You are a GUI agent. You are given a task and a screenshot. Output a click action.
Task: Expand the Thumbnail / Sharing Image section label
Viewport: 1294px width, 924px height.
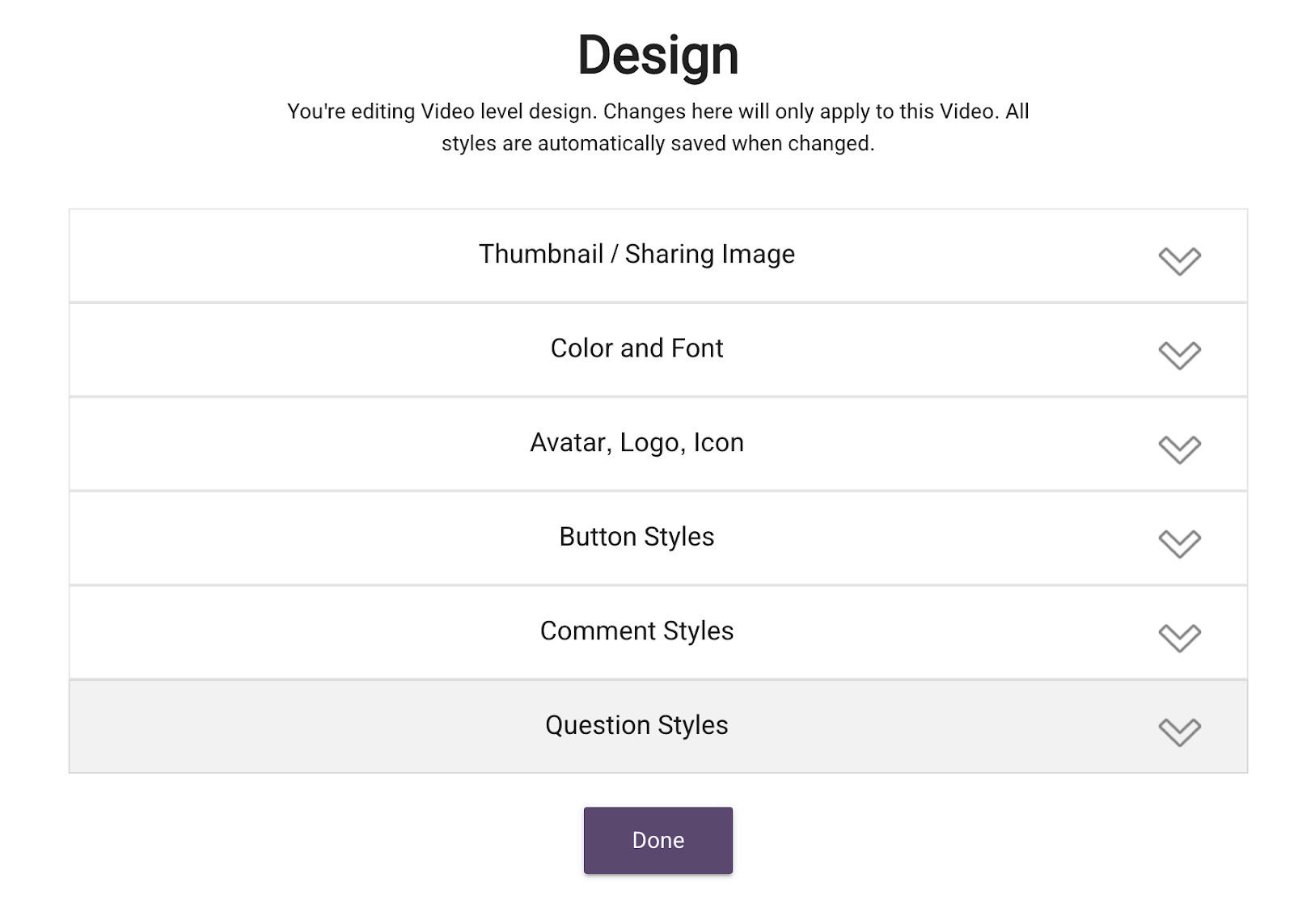[636, 254]
